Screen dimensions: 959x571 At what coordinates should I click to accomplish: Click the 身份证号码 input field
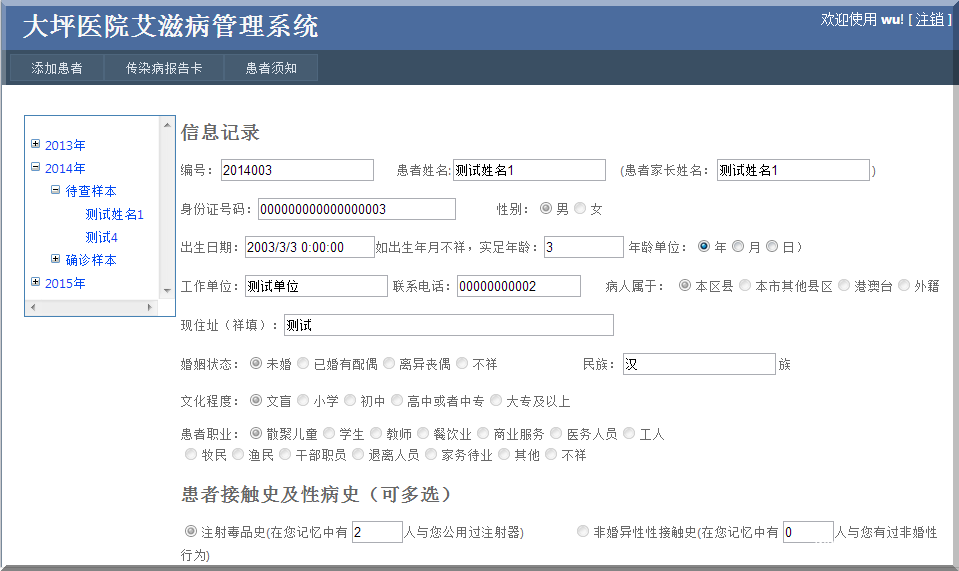tap(357, 209)
